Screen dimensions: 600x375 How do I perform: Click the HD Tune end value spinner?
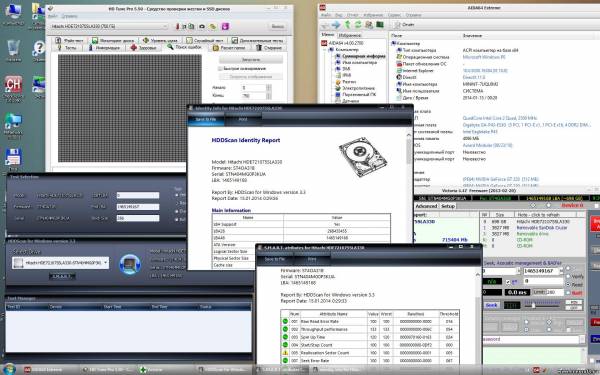(269, 96)
